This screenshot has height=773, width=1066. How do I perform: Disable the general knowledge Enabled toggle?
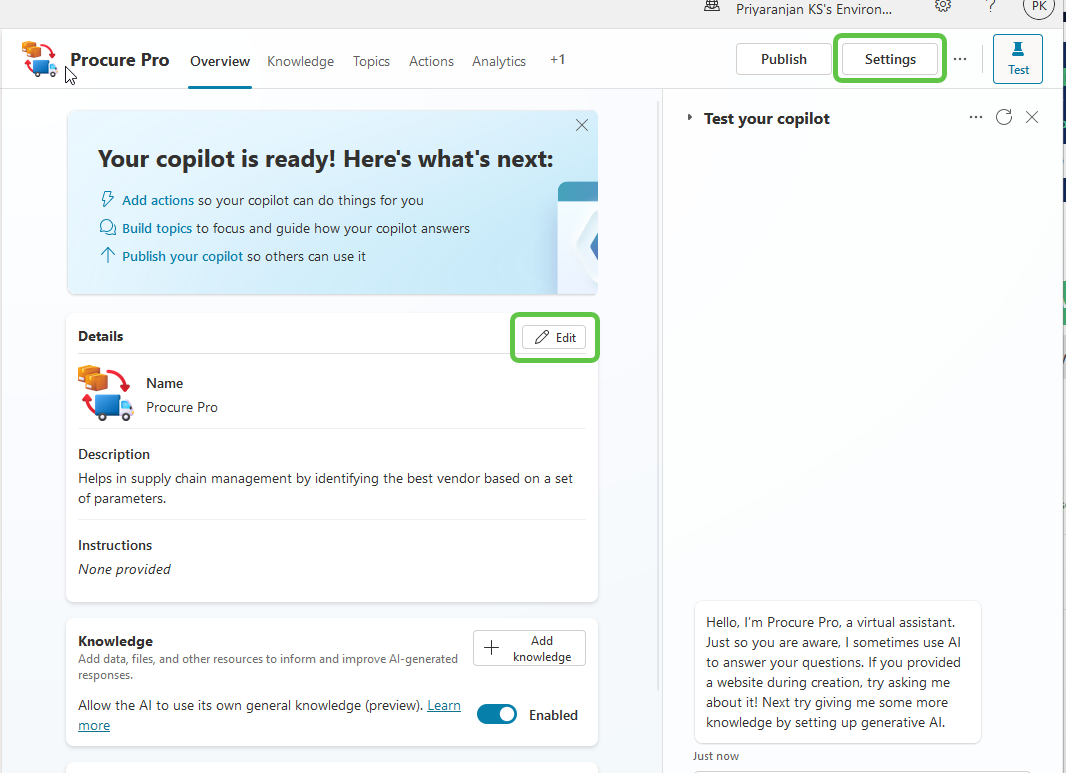tap(497, 714)
